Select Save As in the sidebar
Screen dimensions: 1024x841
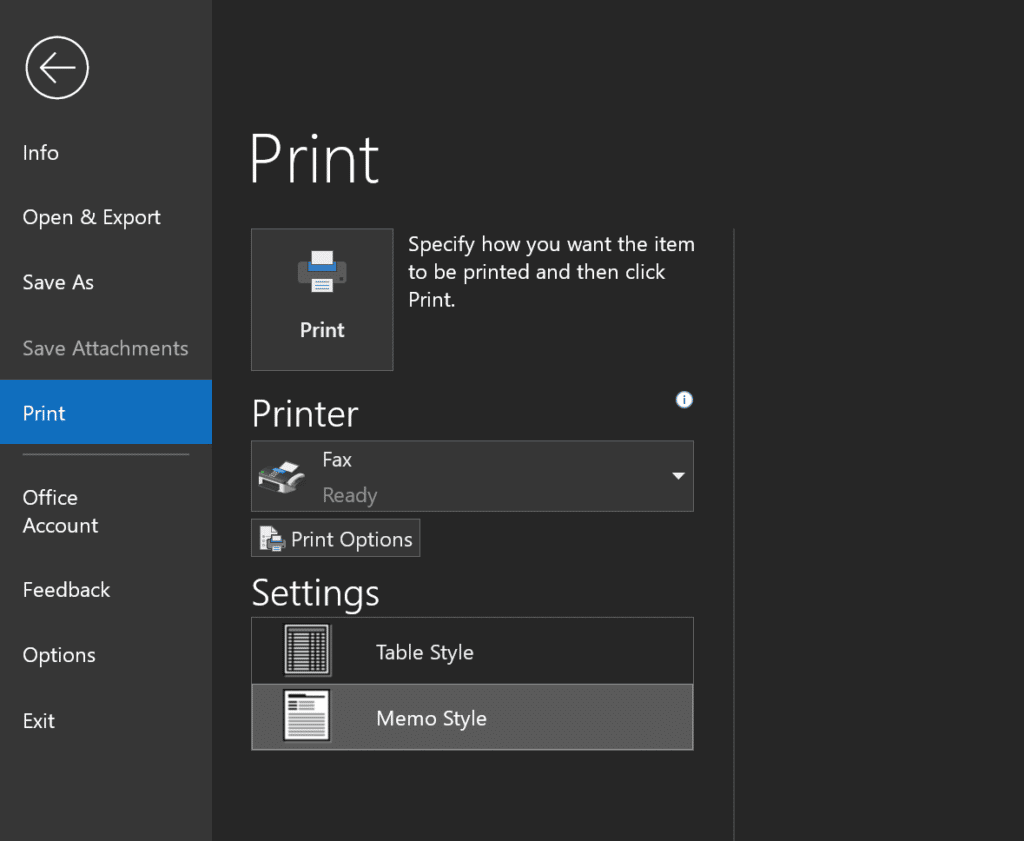pos(57,282)
